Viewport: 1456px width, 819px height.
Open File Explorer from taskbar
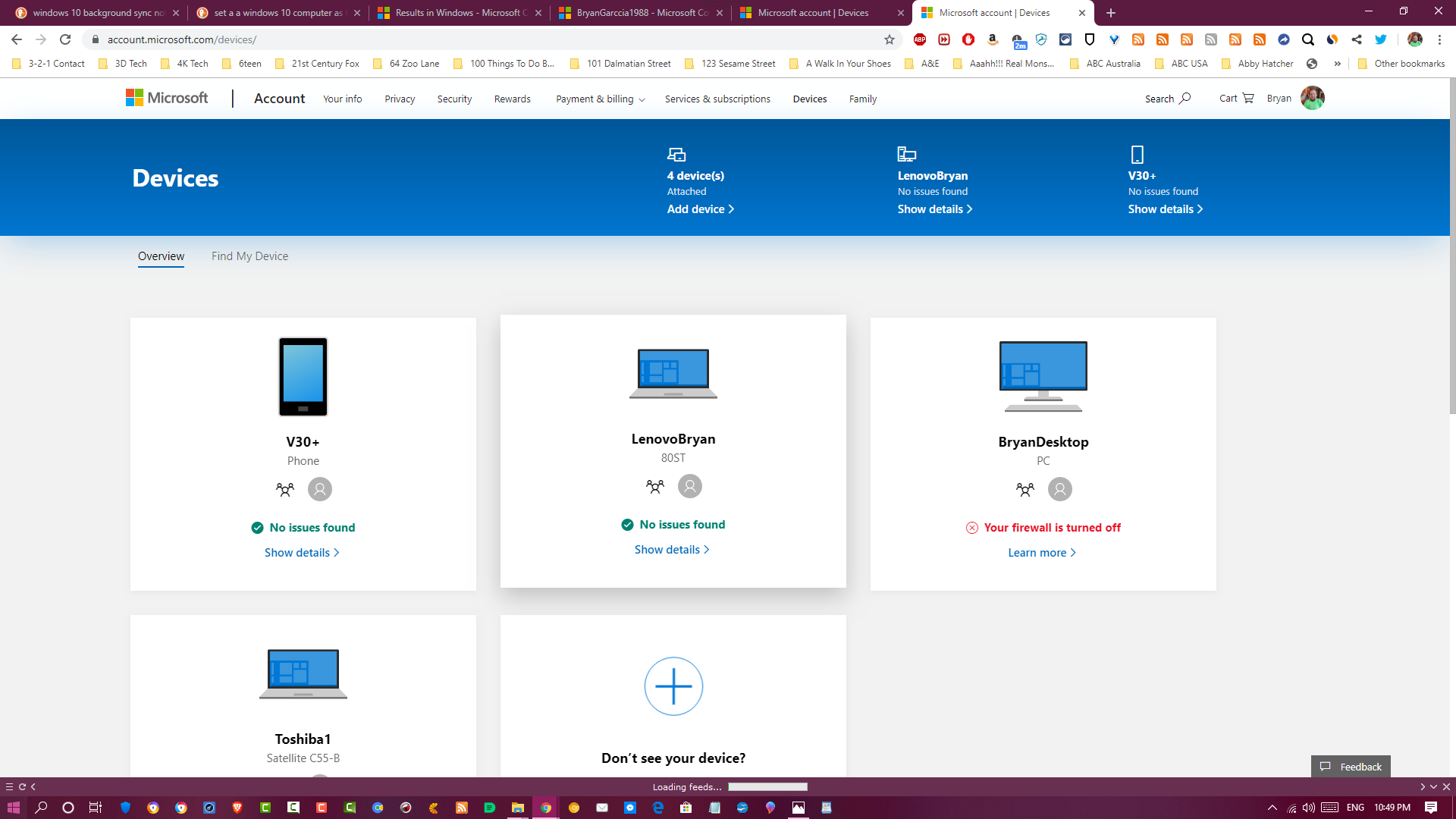[518, 808]
